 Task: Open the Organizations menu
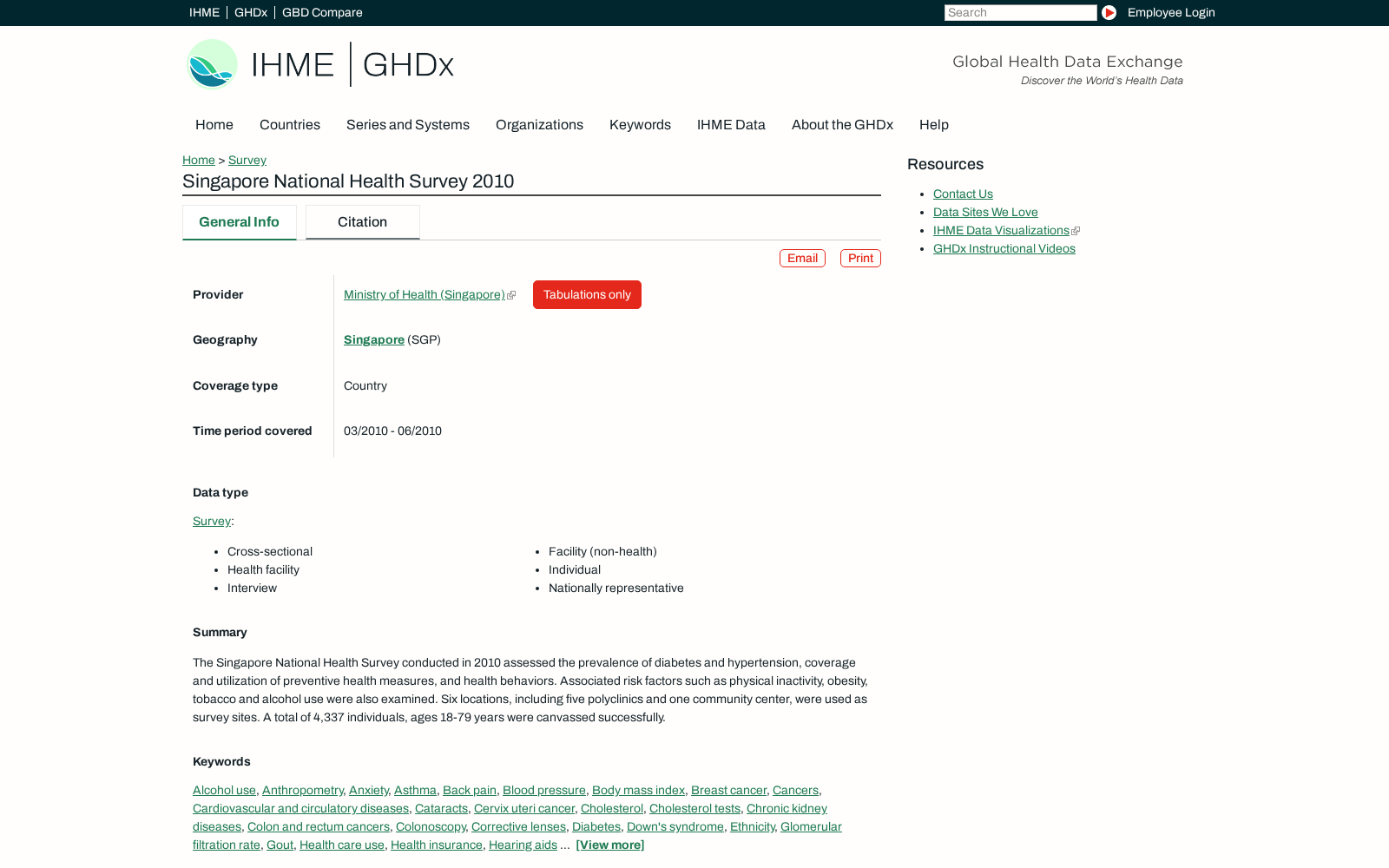(539, 125)
